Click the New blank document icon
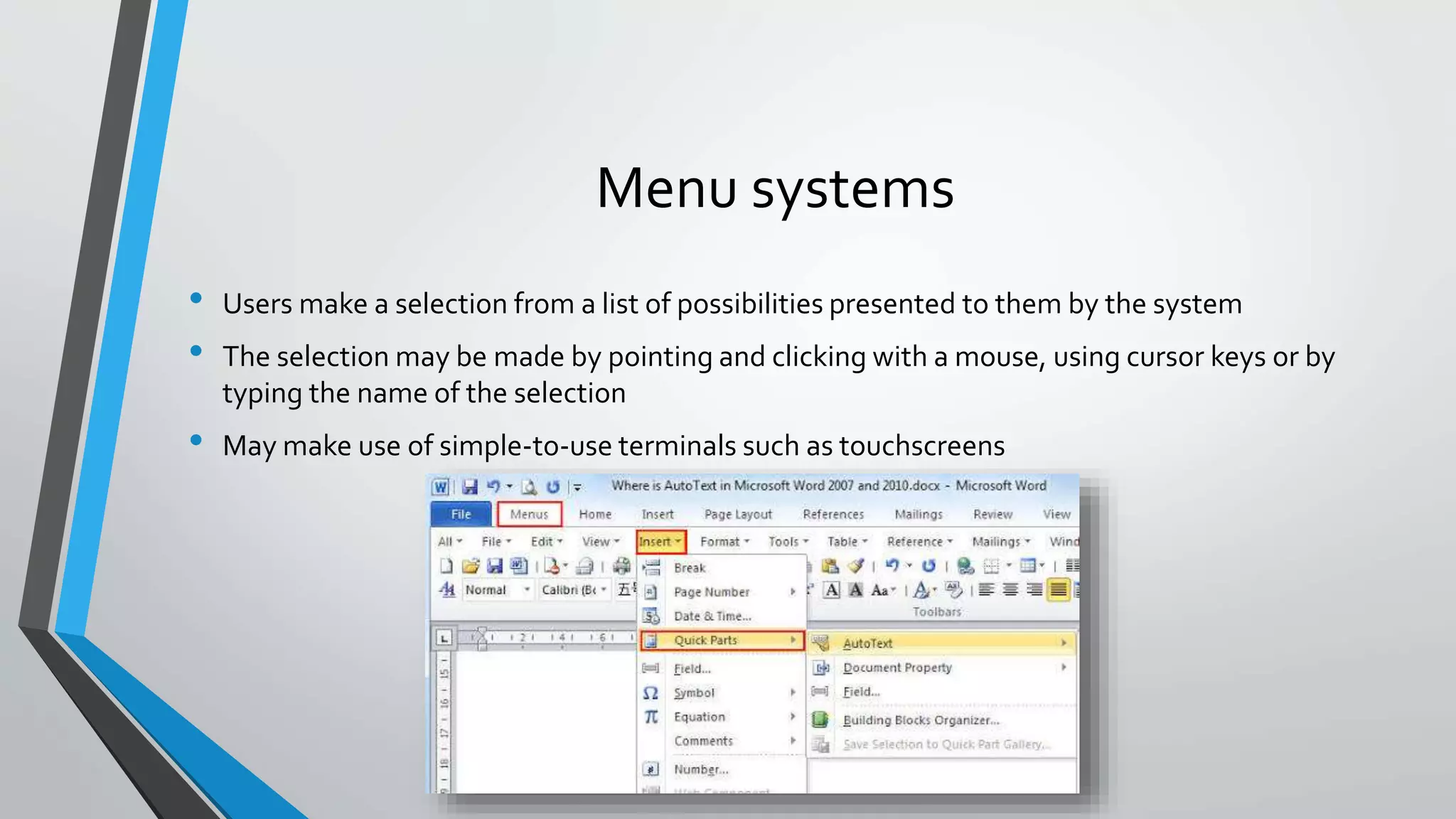The image size is (1456, 819). tap(446, 566)
